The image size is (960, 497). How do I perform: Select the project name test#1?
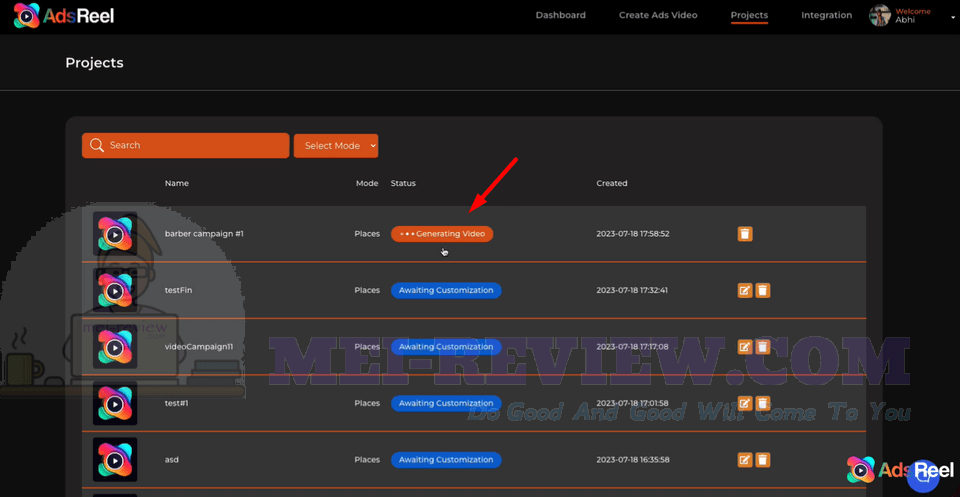[177, 403]
